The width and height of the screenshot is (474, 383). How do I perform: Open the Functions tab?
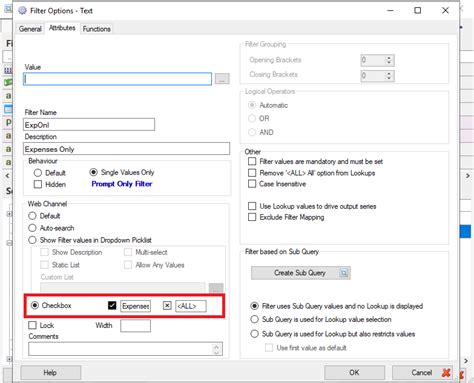[x=96, y=29]
